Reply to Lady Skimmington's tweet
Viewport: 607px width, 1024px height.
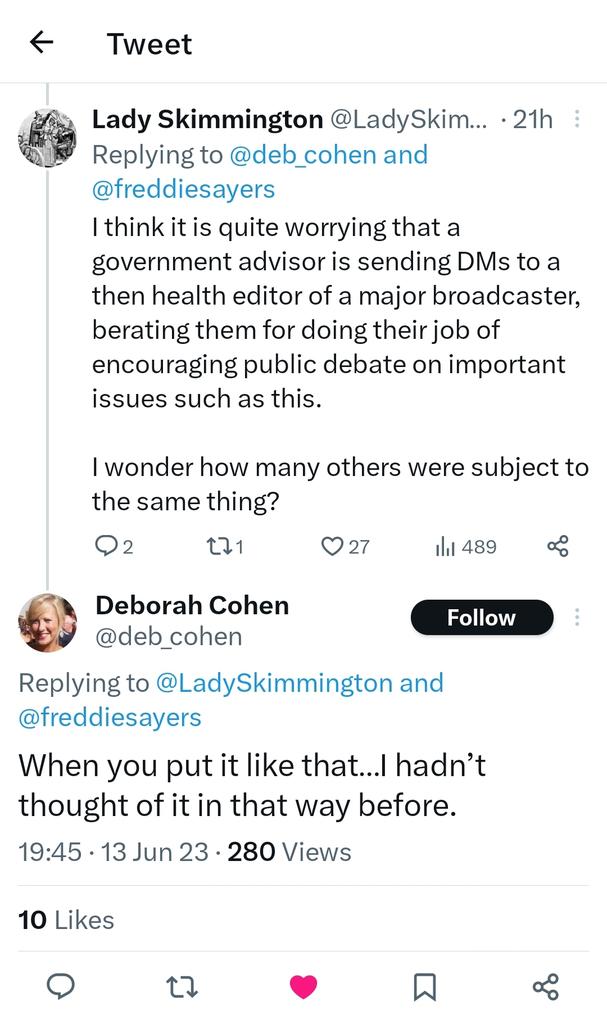(x=106, y=546)
